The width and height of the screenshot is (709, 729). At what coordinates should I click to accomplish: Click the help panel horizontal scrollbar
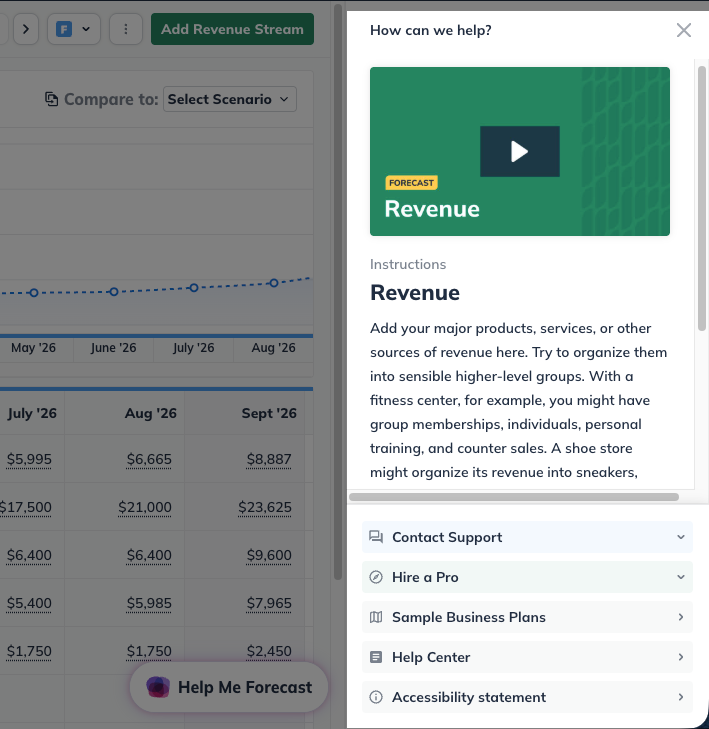point(514,497)
